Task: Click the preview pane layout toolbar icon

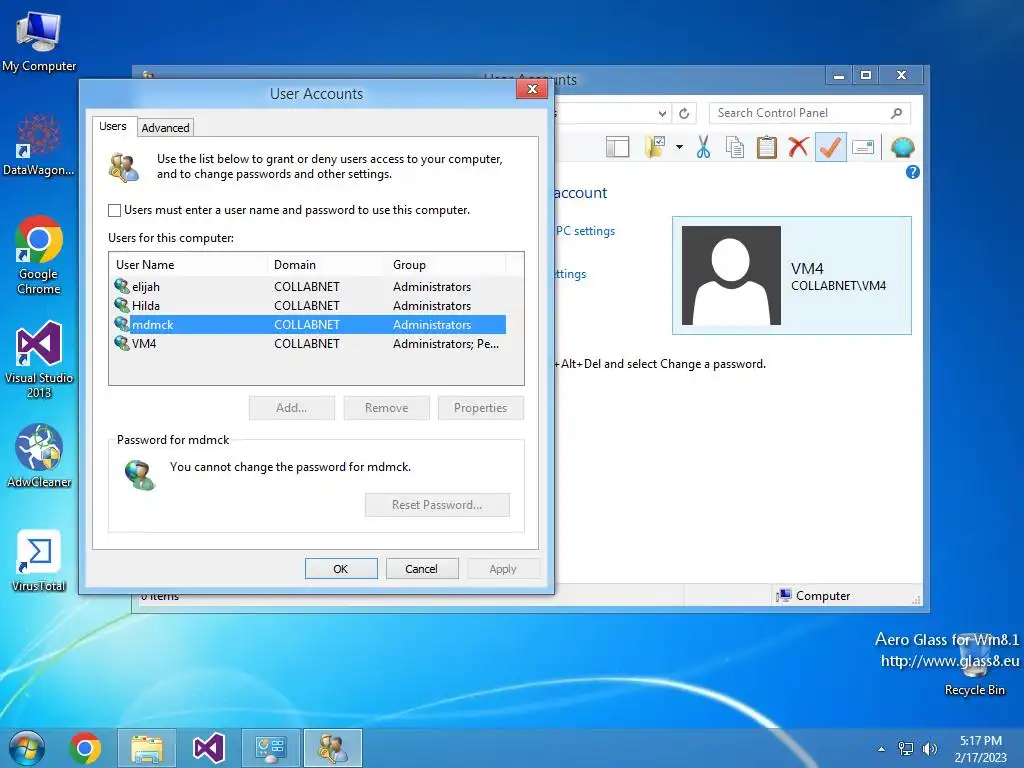Action: pos(617,147)
